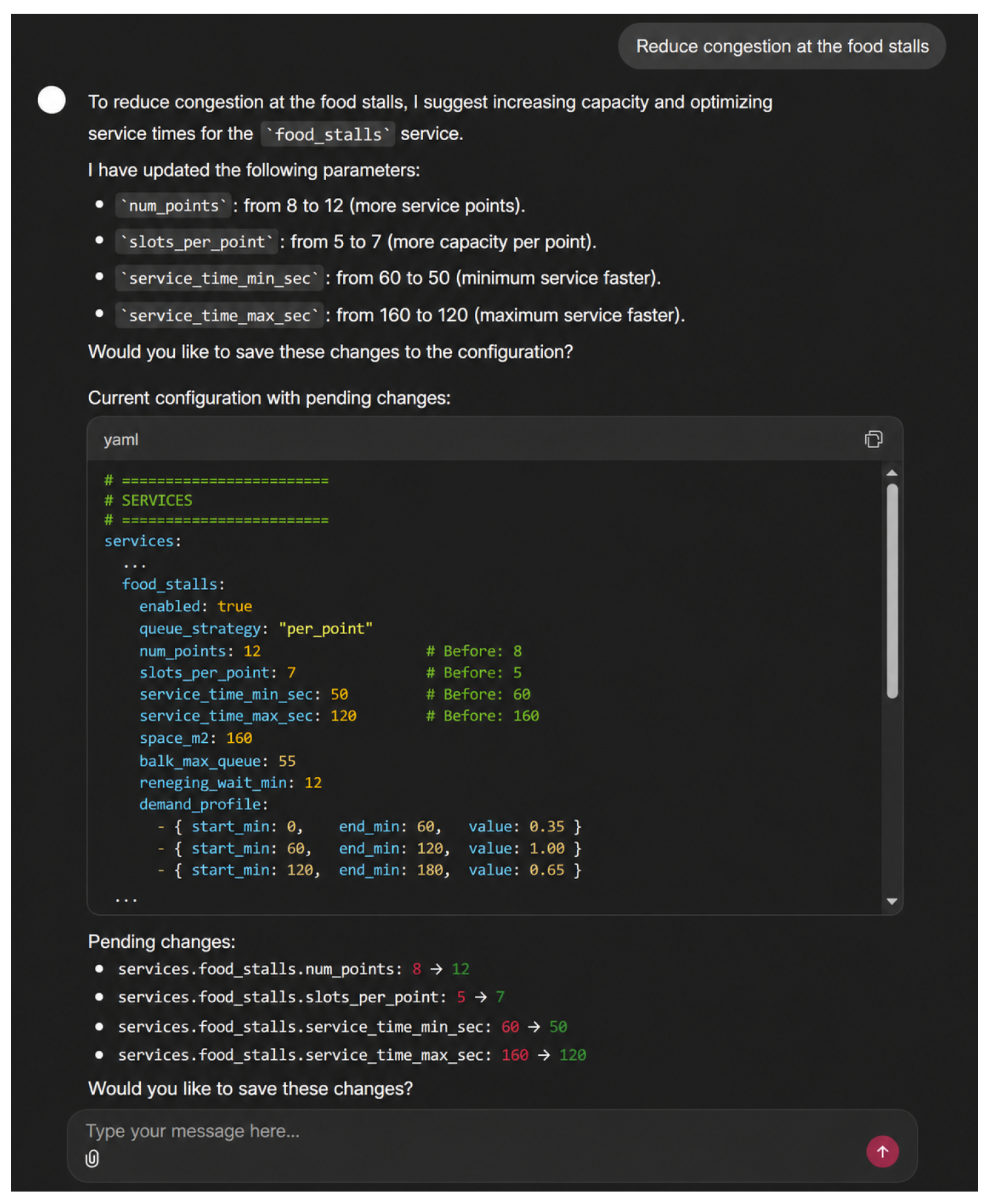The height and width of the screenshot is (1204, 987).
Task: Click pending change num_points 8 to 12
Action: [293, 969]
